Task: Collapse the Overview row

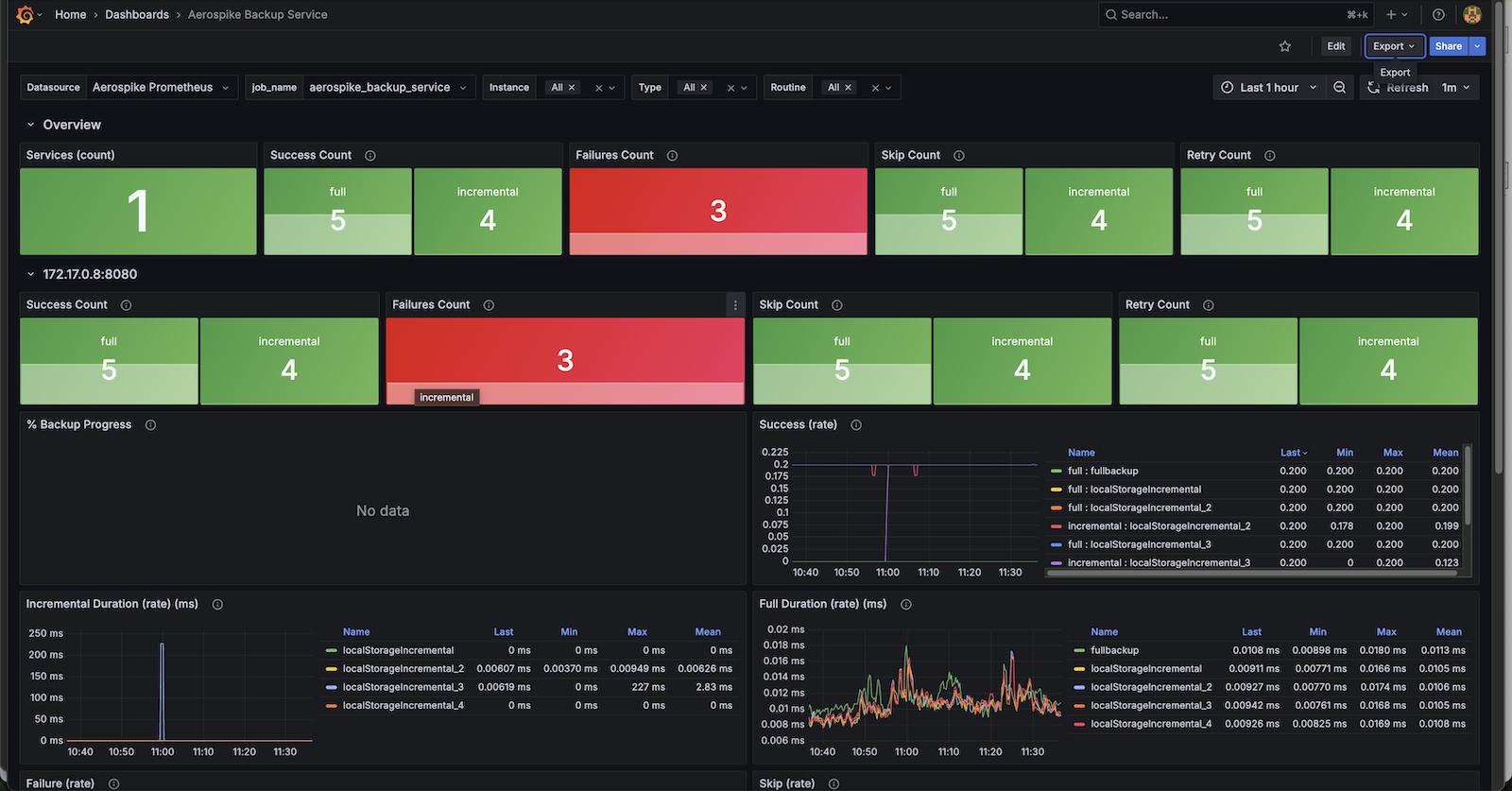Action: tap(31, 125)
